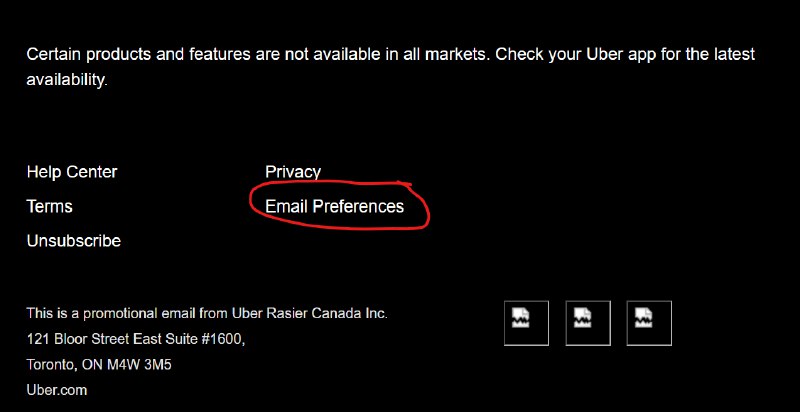800x412 pixels.
Task: Click the first broken social image icon
Action: (526, 323)
